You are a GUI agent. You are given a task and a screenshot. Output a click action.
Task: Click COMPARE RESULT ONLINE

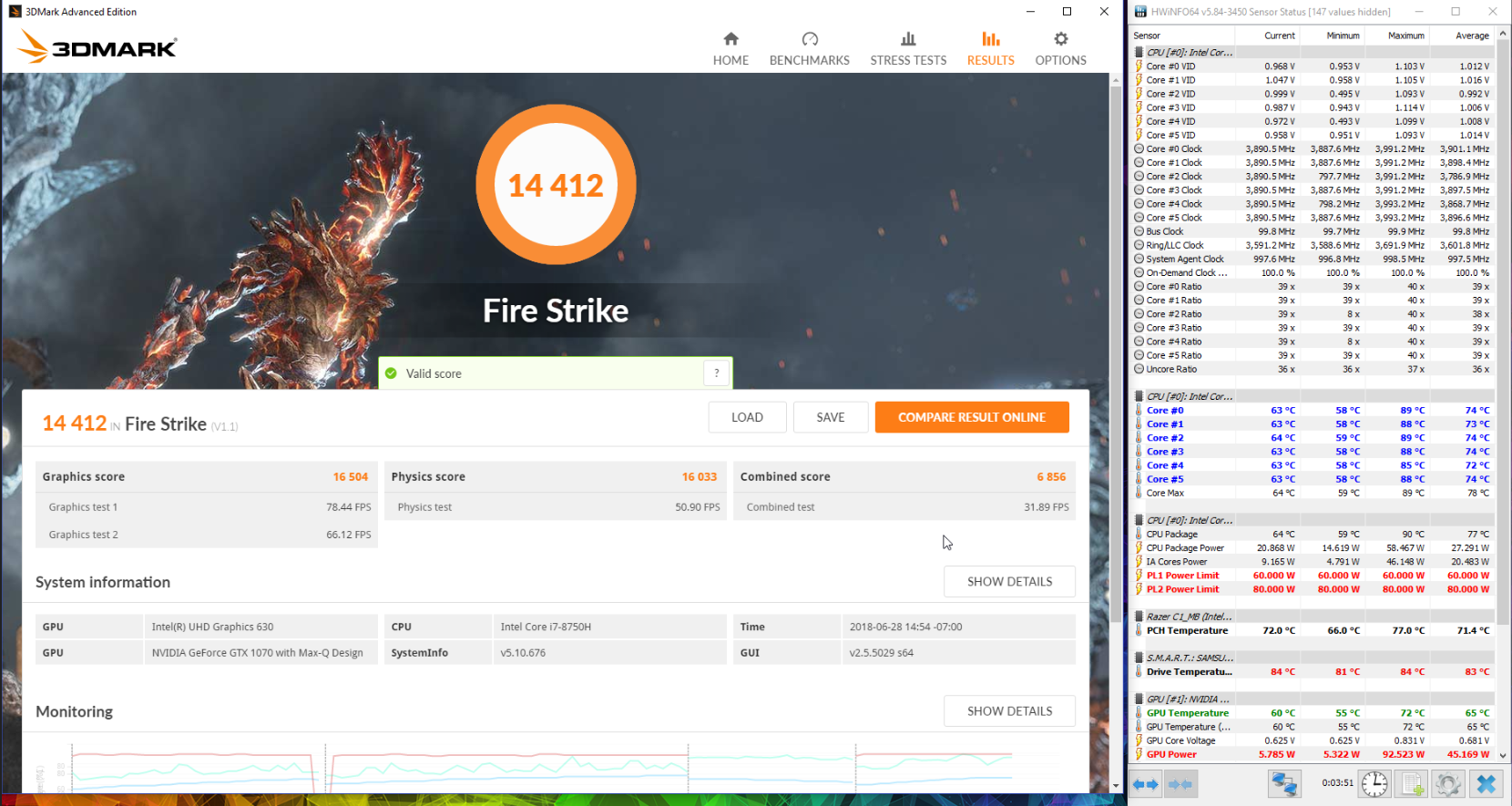tap(972, 417)
